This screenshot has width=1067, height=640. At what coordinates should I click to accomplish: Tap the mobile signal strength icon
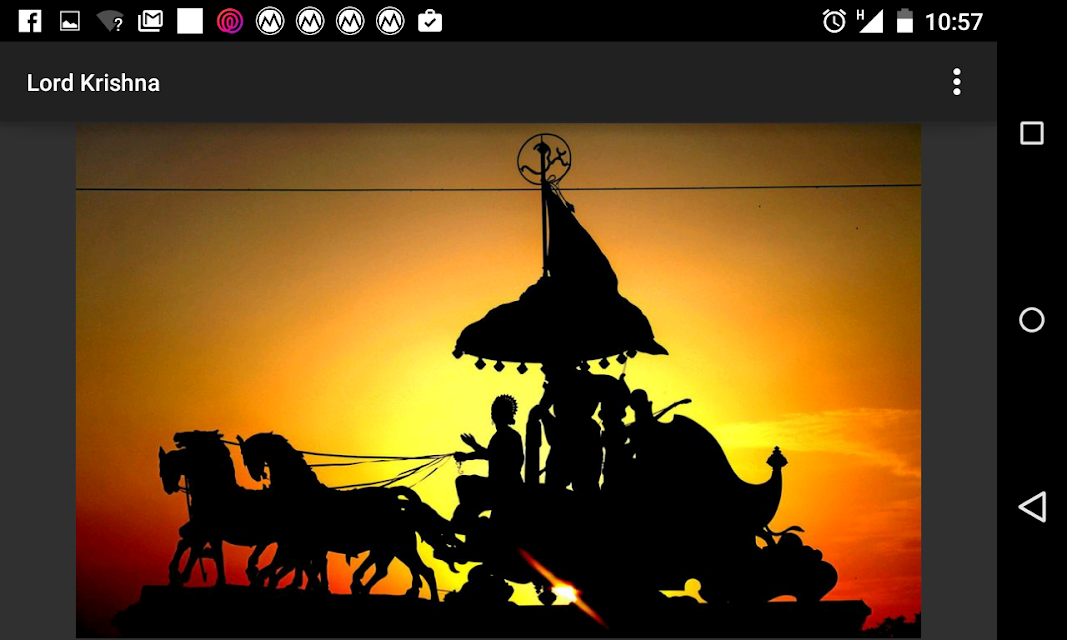pyautogui.click(x=870, y=21)
